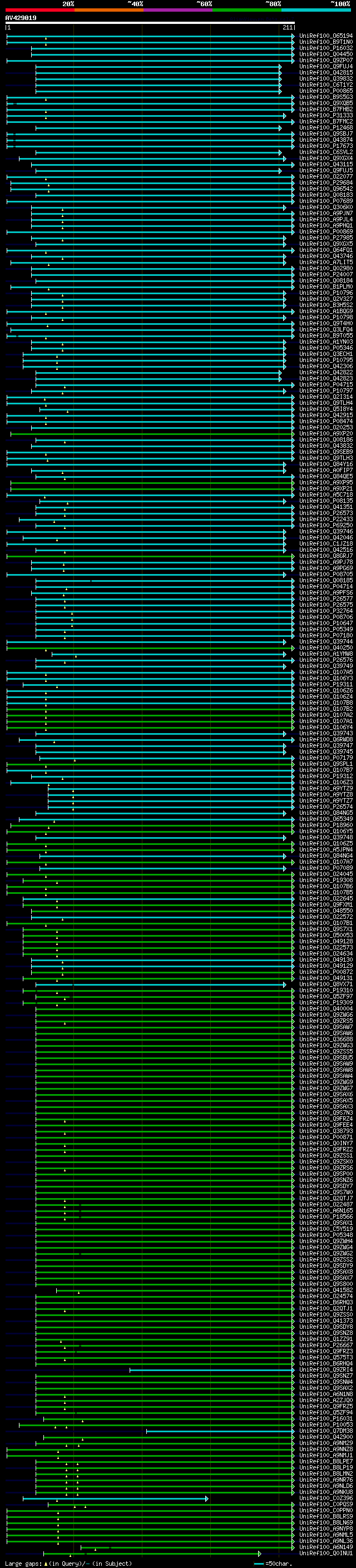This screenshot has height=1568, width=356.
Task: Select hit label UniRef100_P29684
Action: tap(326, 182)
